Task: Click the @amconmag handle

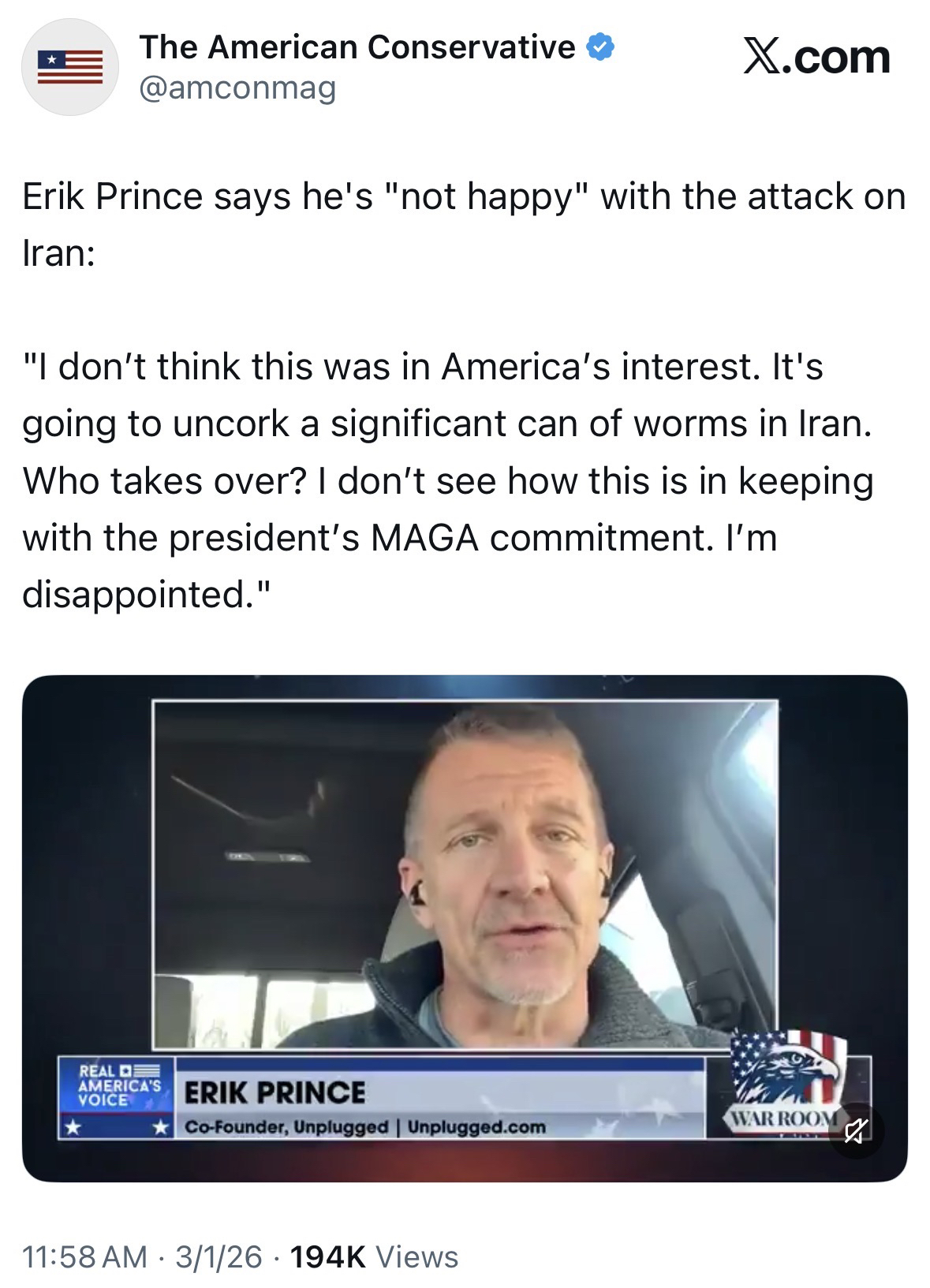Action: 237,88
